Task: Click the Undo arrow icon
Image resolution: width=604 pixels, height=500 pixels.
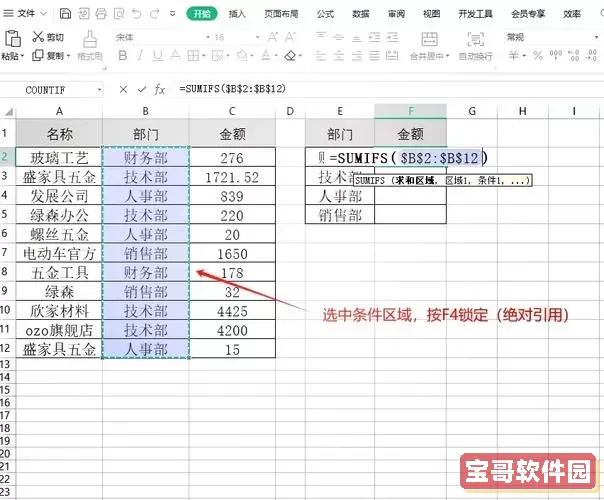Action: coord(136,14)
